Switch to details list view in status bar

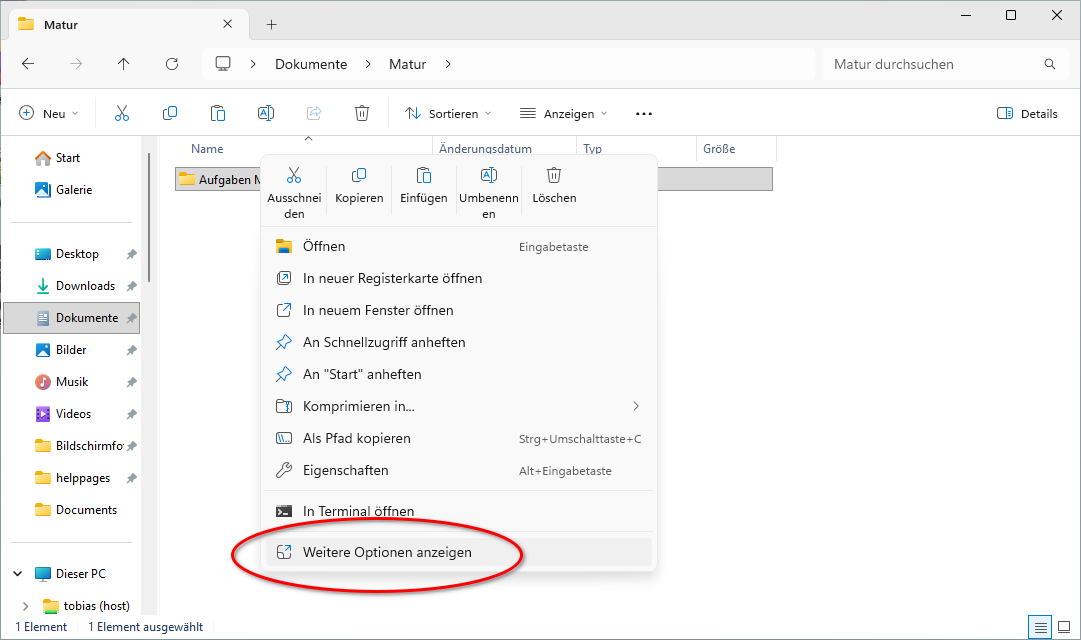pos(1041,627)
